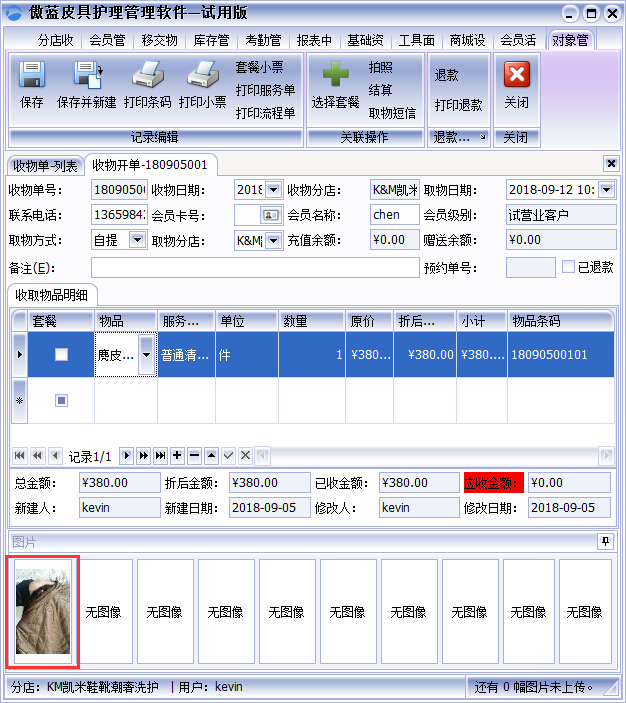Screen dimensions: 626x703
Task: Open the 物品 dropdown in grid row
Action: (x=147, y=354)
